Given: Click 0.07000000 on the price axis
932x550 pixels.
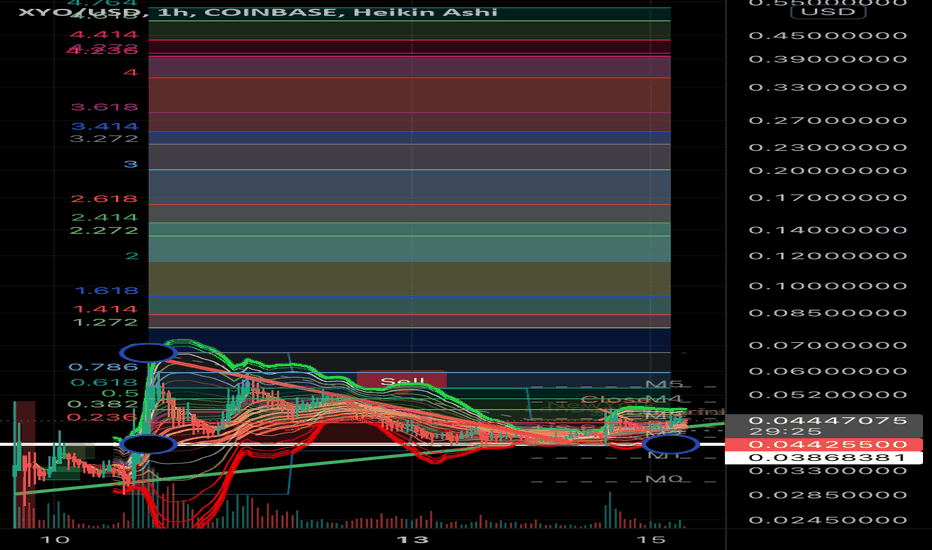Looking at the screenshot, I should click(x=828, y=345).
